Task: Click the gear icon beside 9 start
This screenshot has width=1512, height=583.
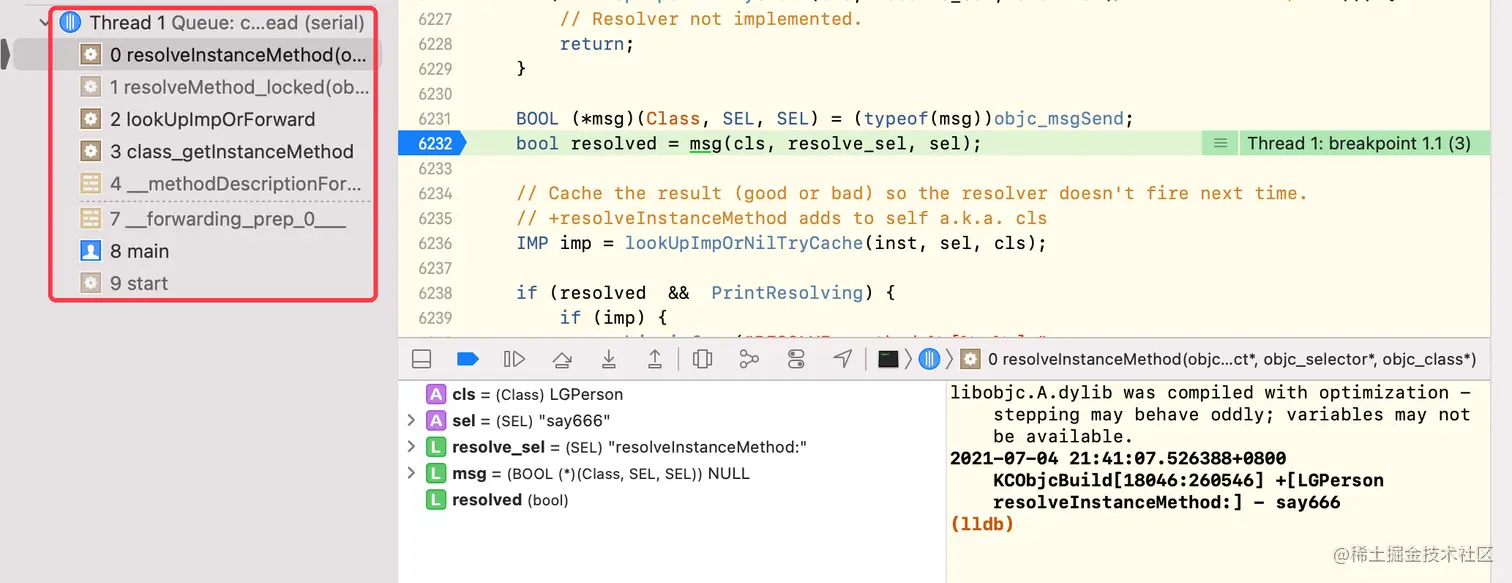Action: (x=90, y=283)
